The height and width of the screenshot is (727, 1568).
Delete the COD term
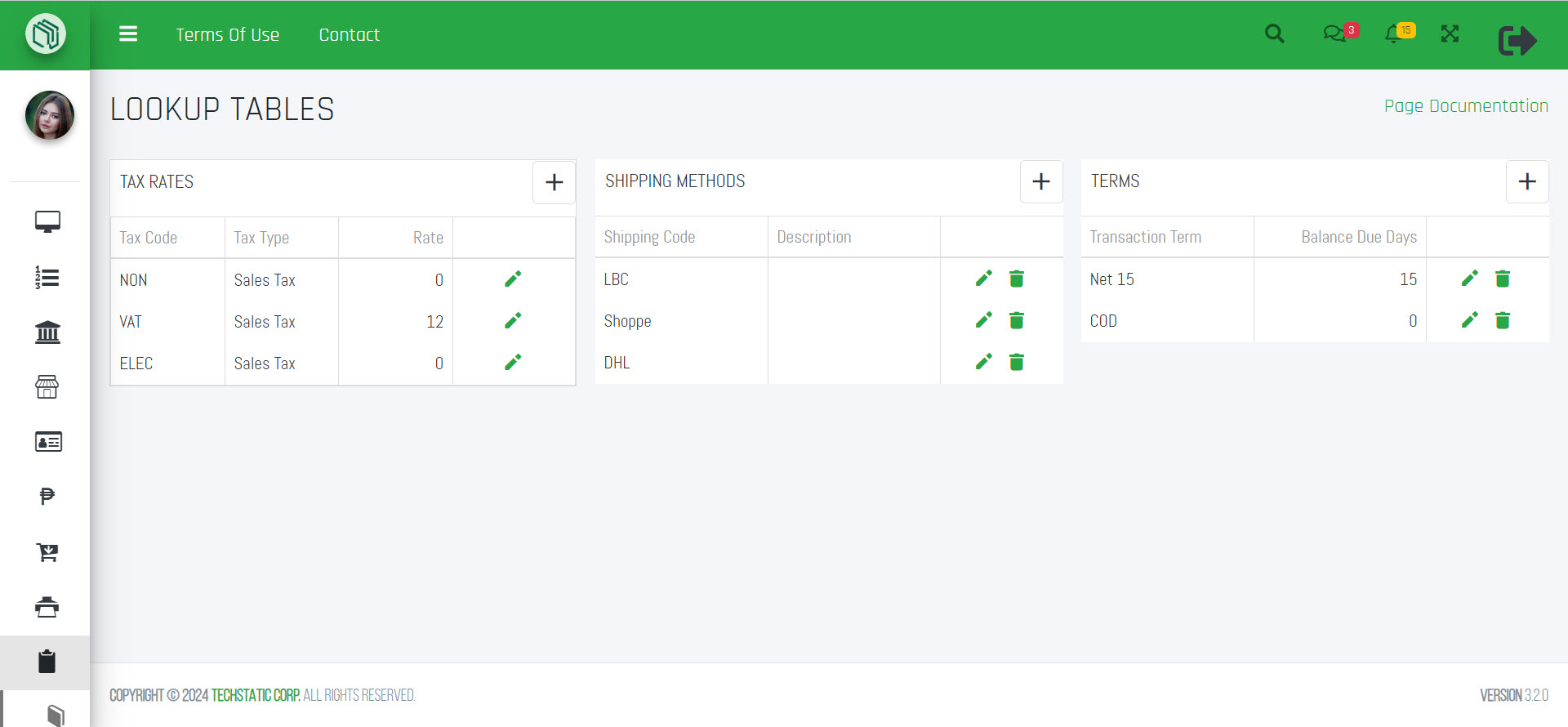click(1502, 321)
